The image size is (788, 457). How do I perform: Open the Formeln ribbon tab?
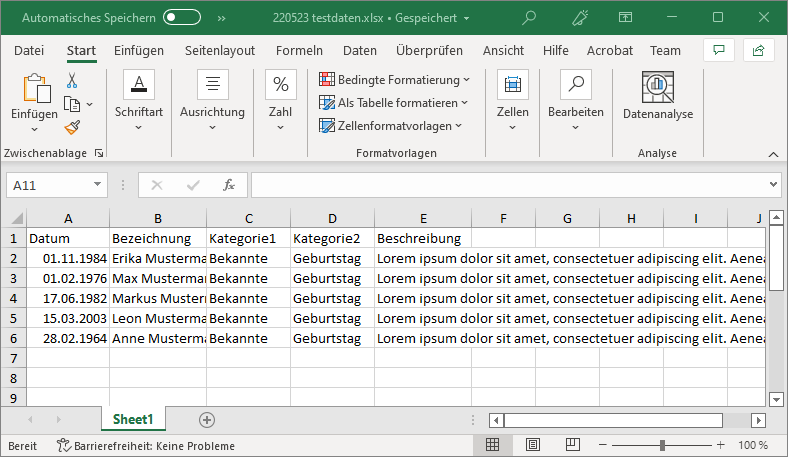click(299, 50)
